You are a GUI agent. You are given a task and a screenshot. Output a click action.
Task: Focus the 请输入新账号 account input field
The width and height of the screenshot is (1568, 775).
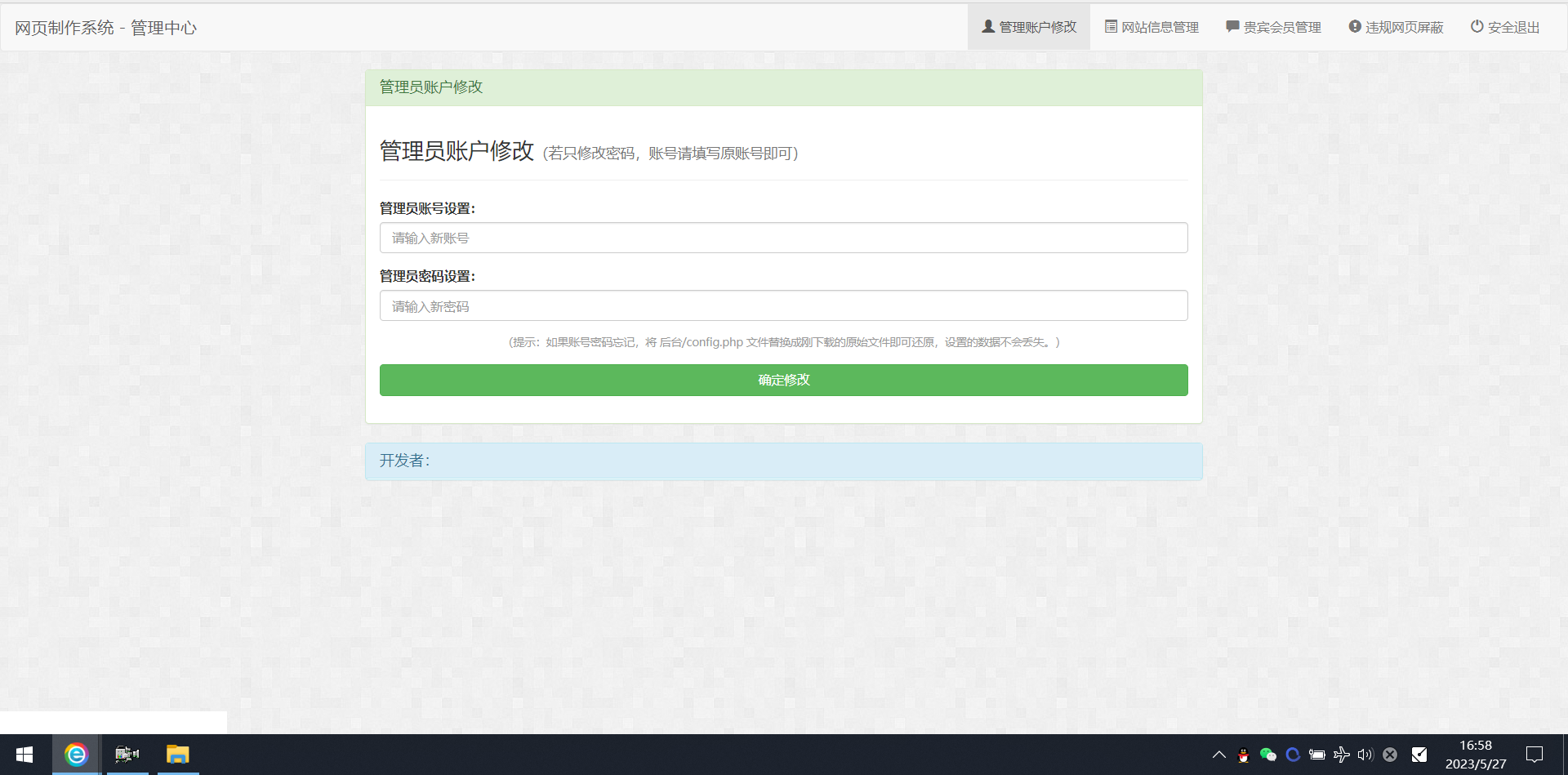(784, 238)
